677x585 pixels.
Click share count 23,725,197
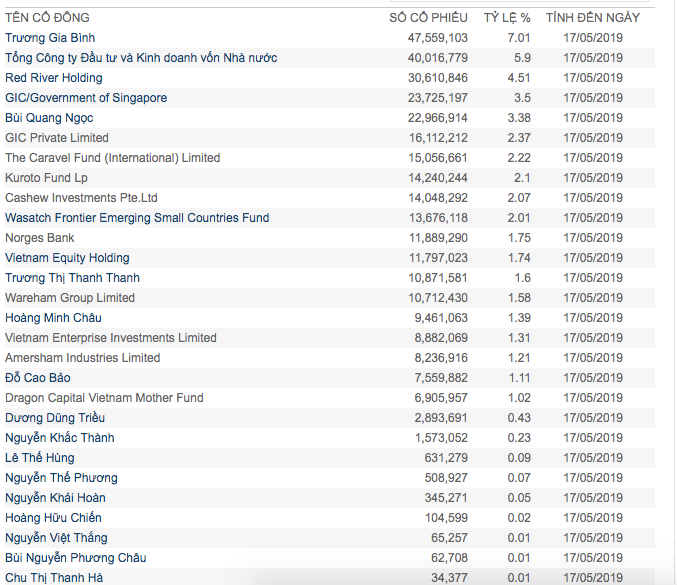click(x=438, y=98)
